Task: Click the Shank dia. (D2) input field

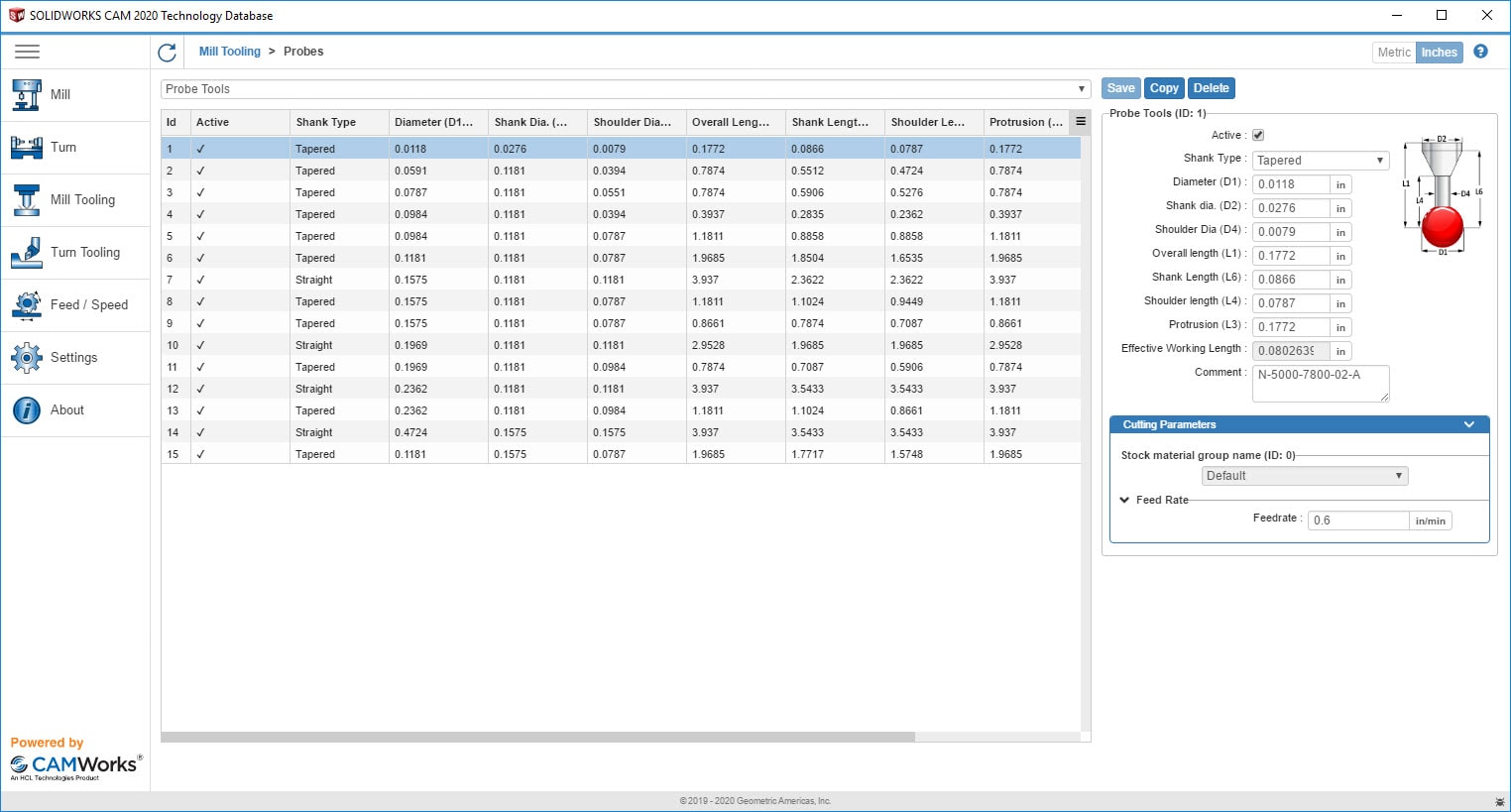Action: coord(1291,208)
